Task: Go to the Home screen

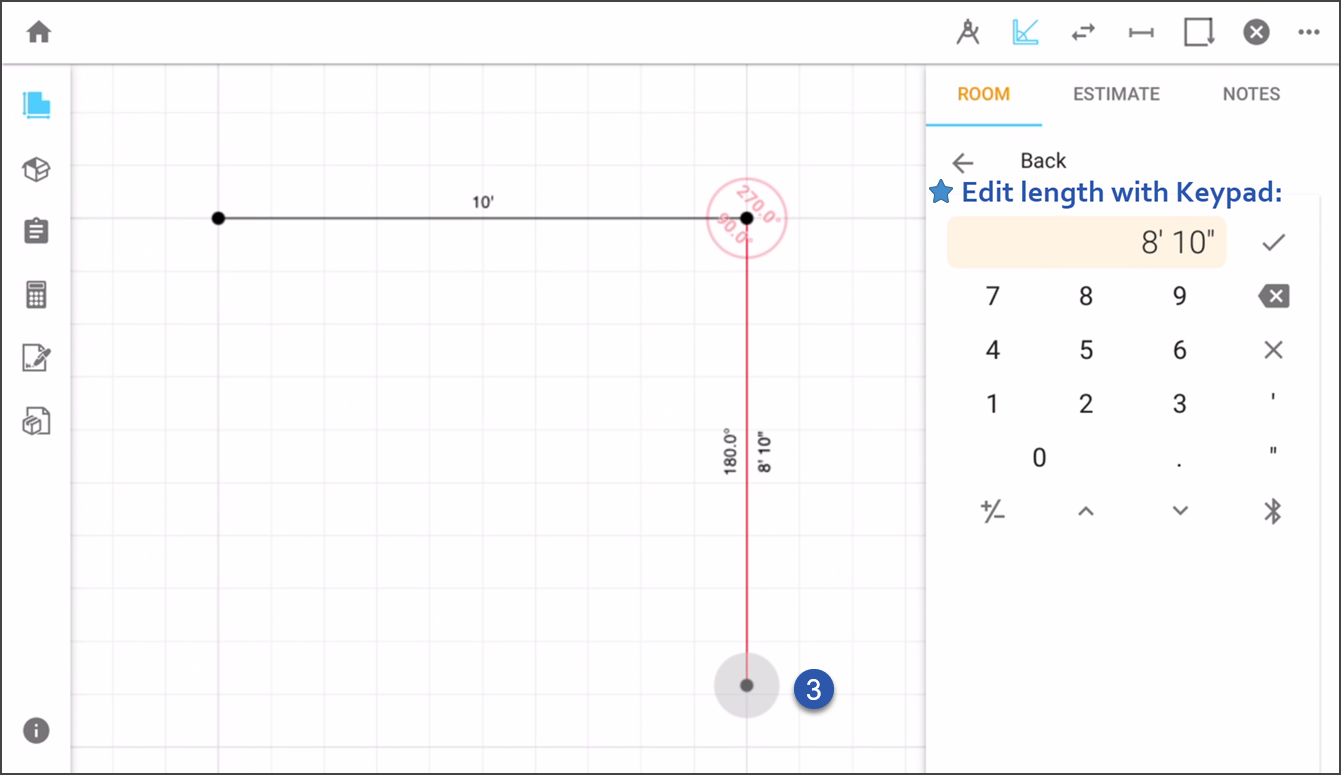Action: tap(39, 32)
